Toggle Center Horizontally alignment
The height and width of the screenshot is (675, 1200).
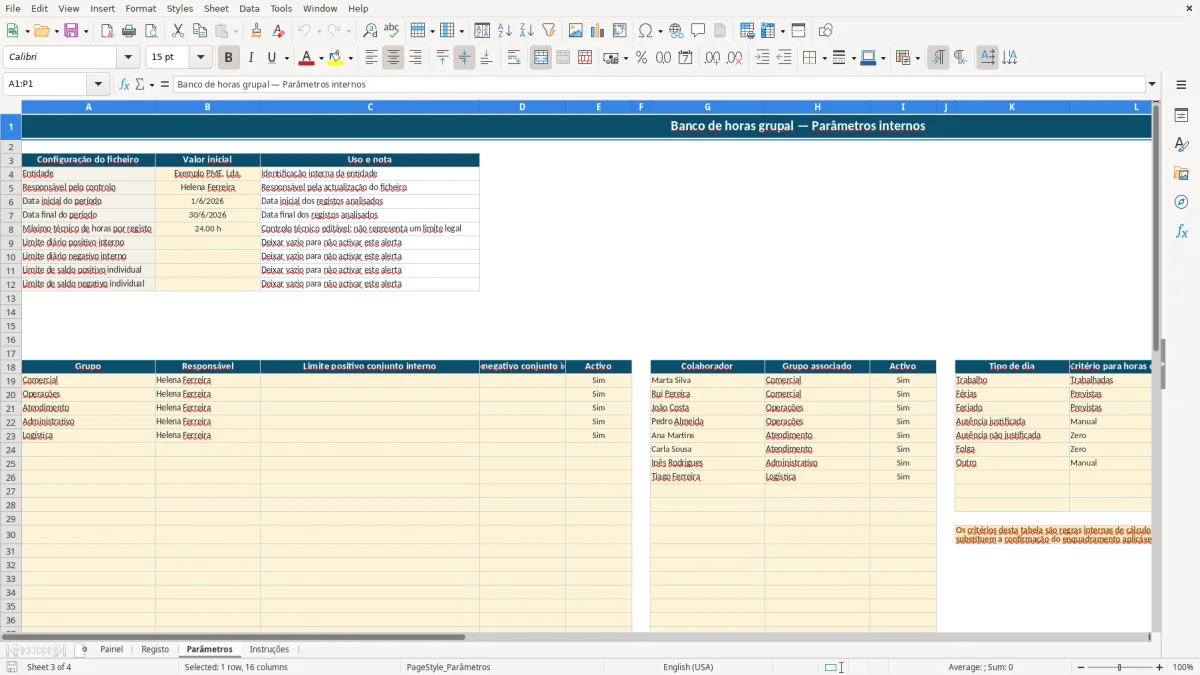(x=393, y=58)
